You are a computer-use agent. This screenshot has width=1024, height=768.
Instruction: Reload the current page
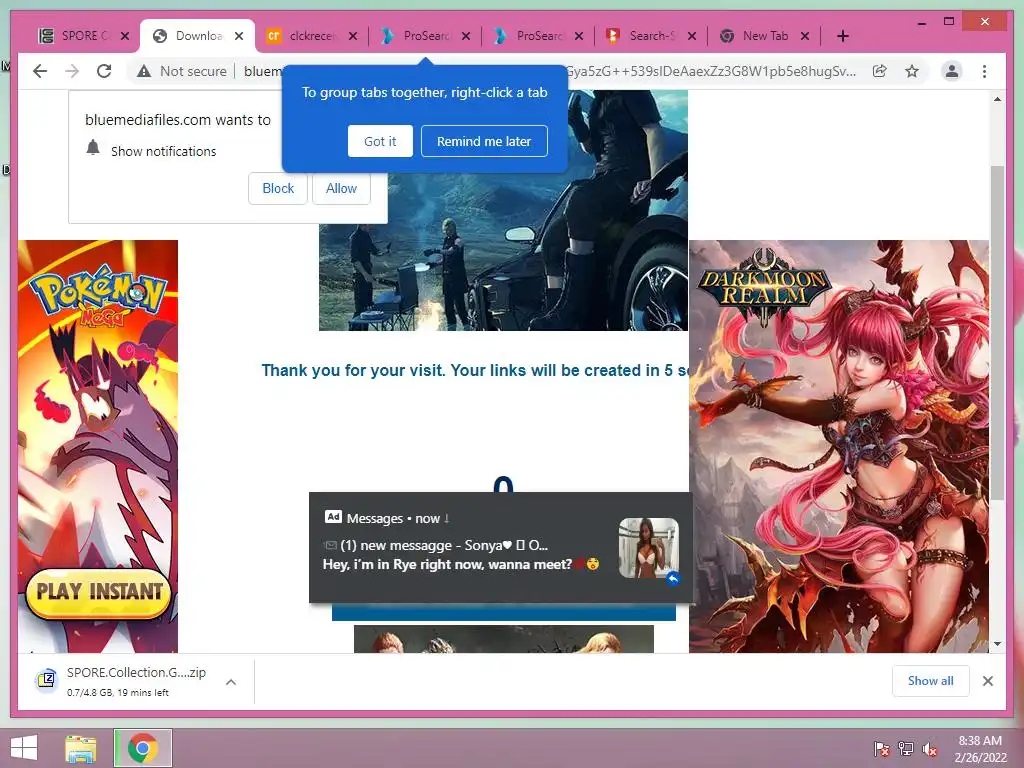tap(104, 71)
